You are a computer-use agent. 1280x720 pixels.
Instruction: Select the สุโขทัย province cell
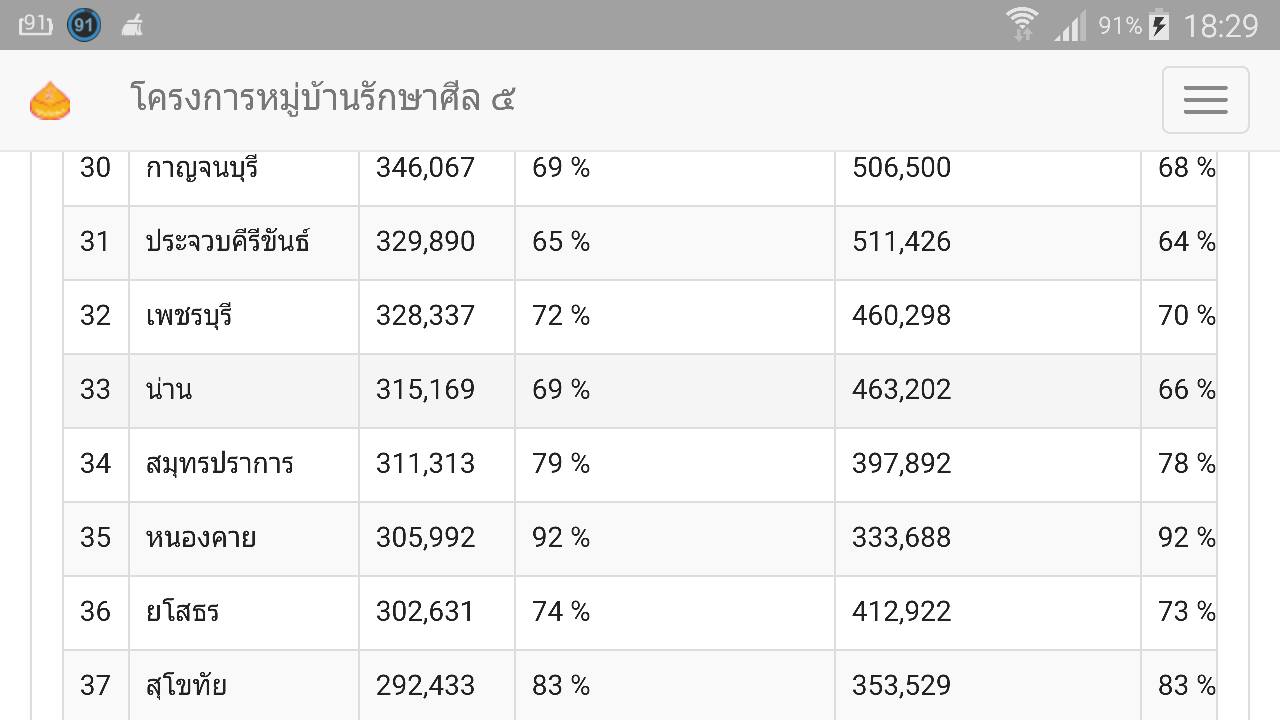click(244, 685)
